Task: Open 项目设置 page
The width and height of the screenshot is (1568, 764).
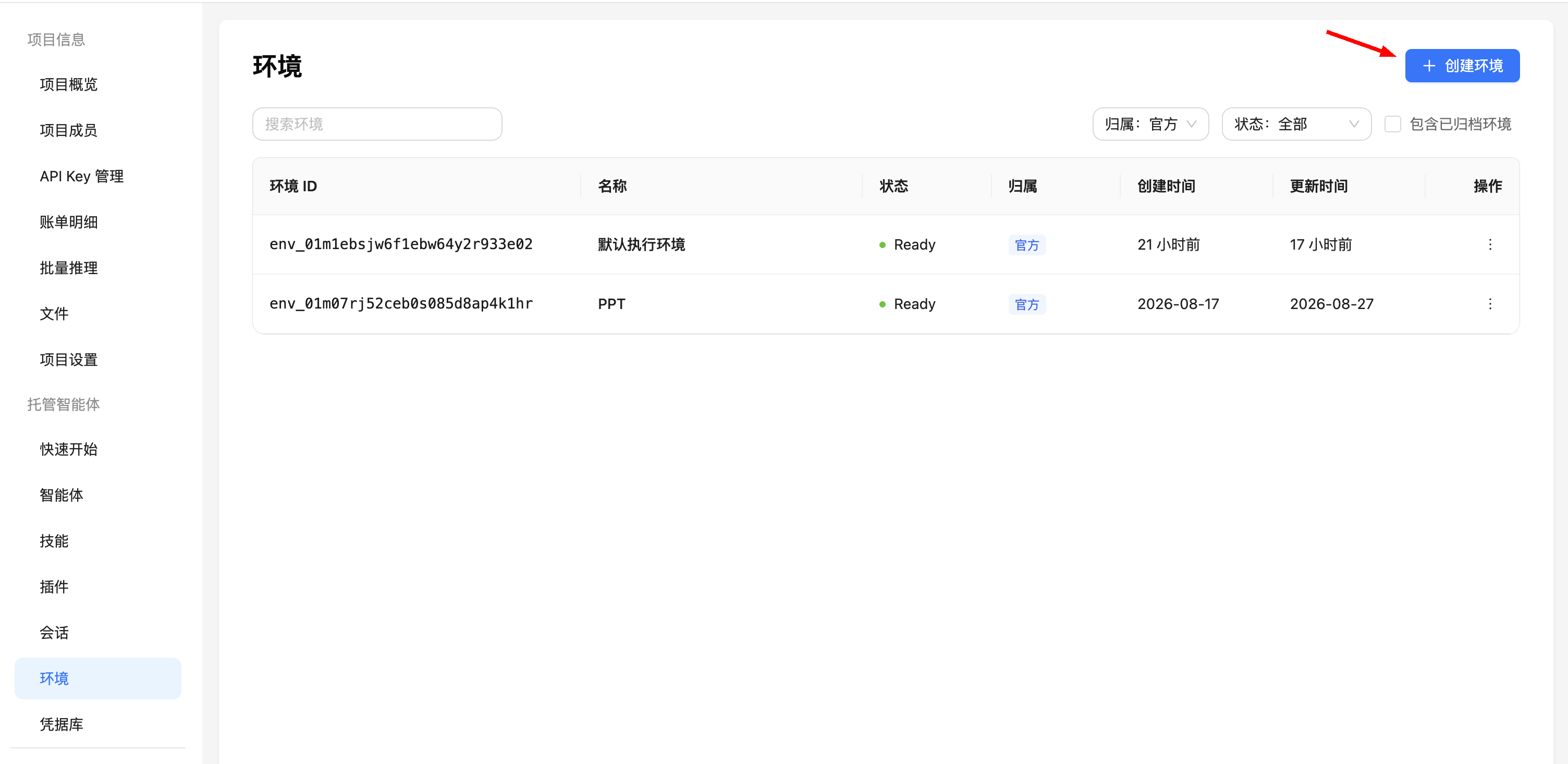Action: (68, 359)
